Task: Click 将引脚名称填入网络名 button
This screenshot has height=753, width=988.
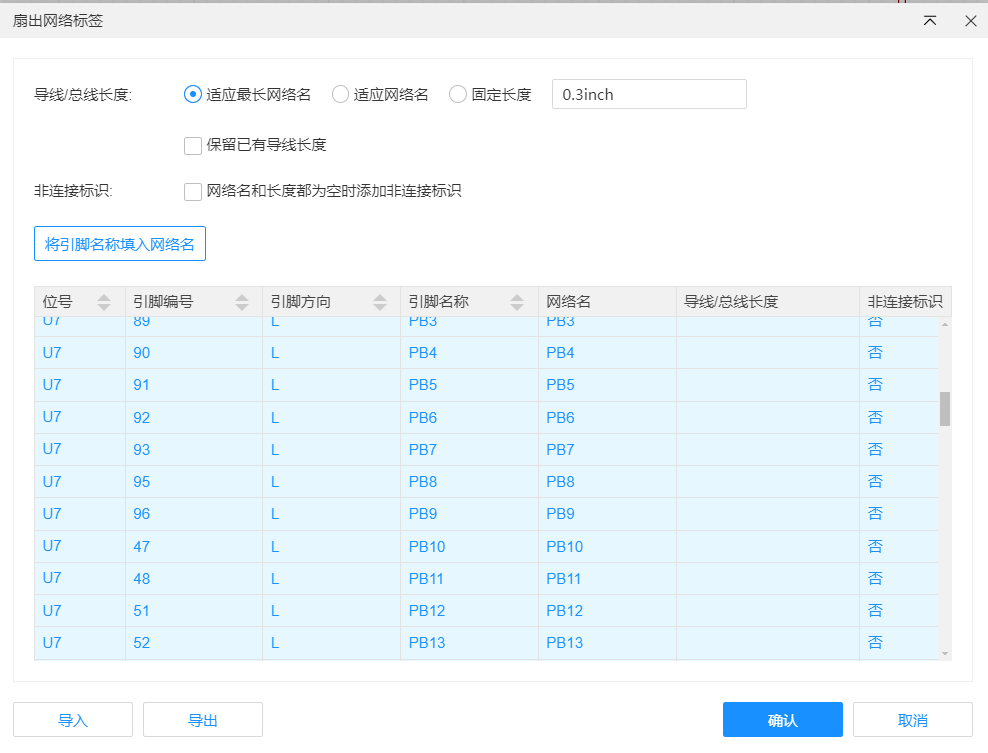Action: click(120, 243)
